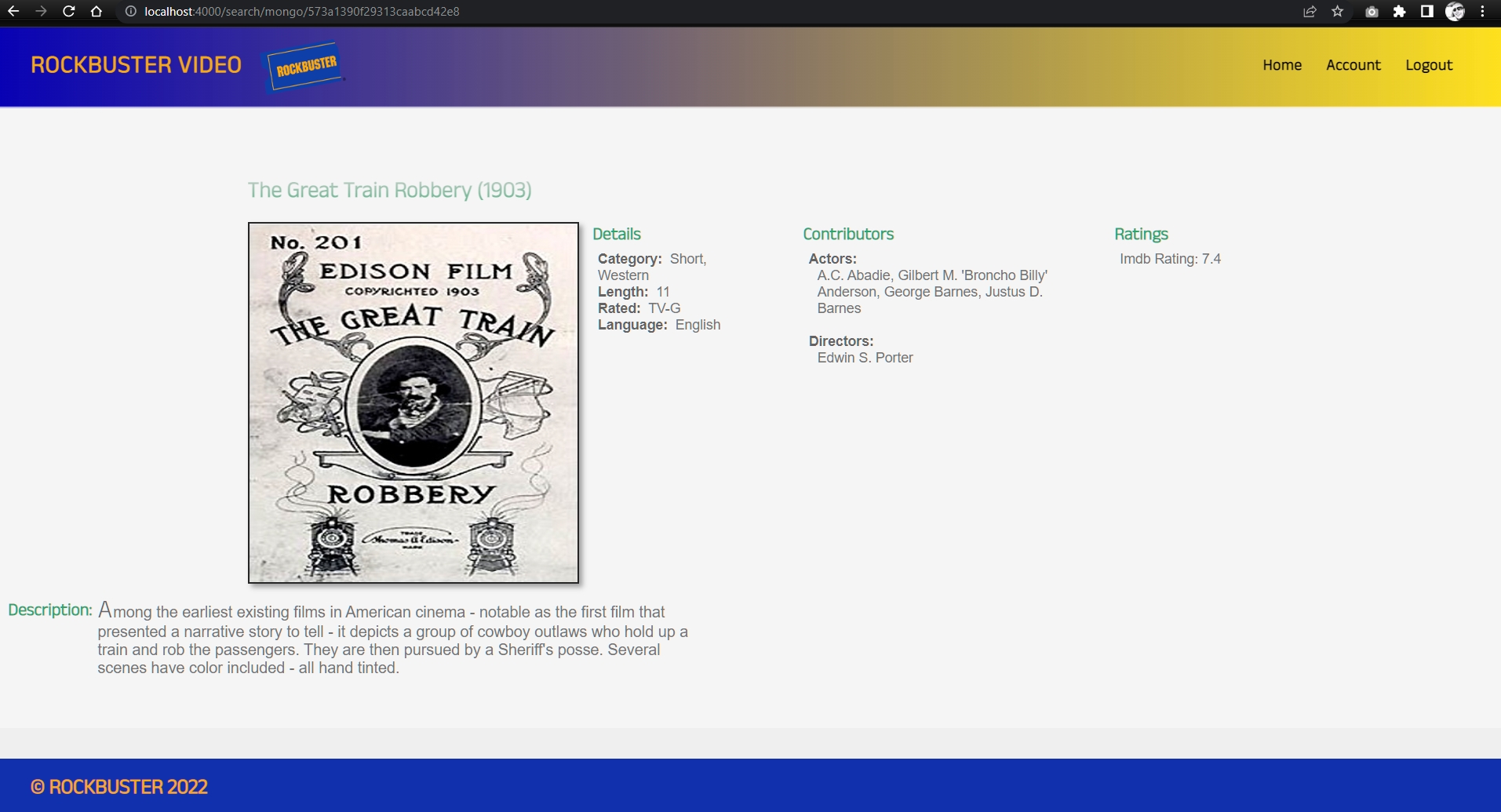Click the © ROCKBUSTER 2022 footer text
This screenshot has height=812, width=1501.
[x=119, y=787]
